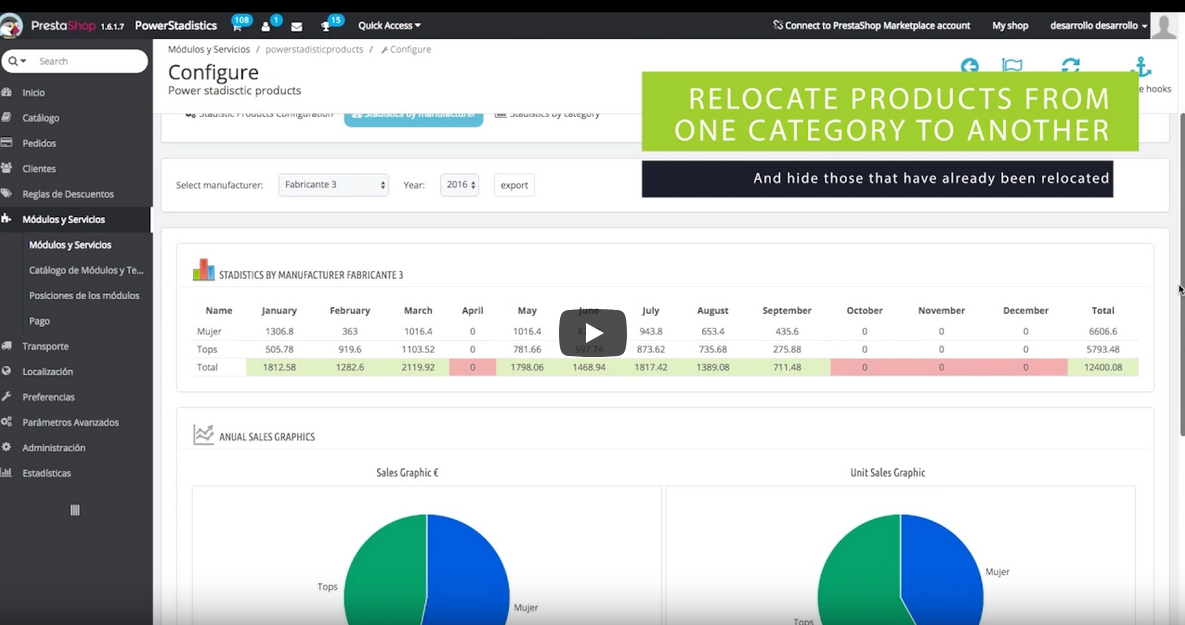Screen dimensions: 1185x625
Task: Click the Parámetros Avanzados gears icon
Action: pyautogui.click(x=7, y=422)
